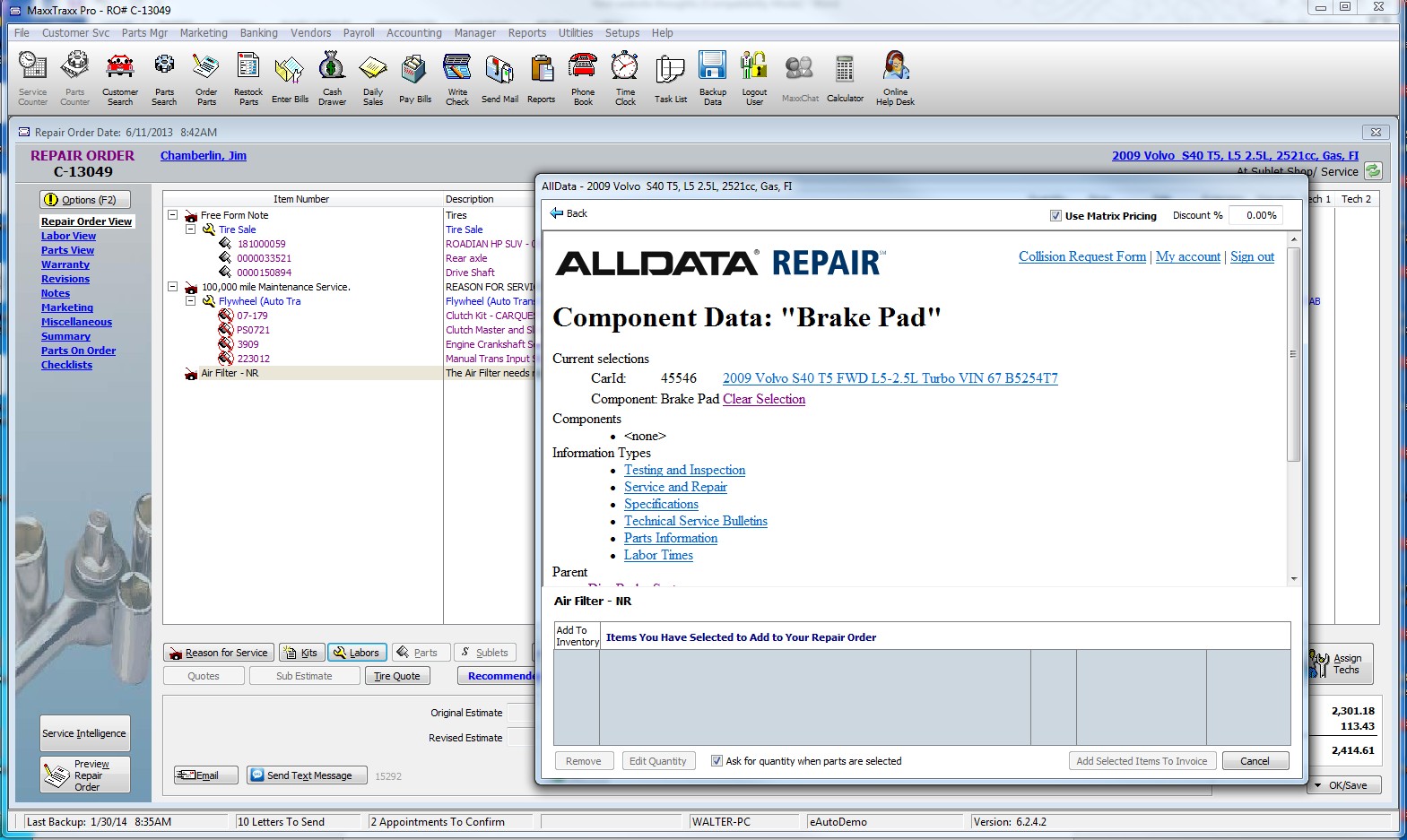This screenshot has width=1407, height=840.
Task: Open the Banking menu
Action: coord(258,33)
